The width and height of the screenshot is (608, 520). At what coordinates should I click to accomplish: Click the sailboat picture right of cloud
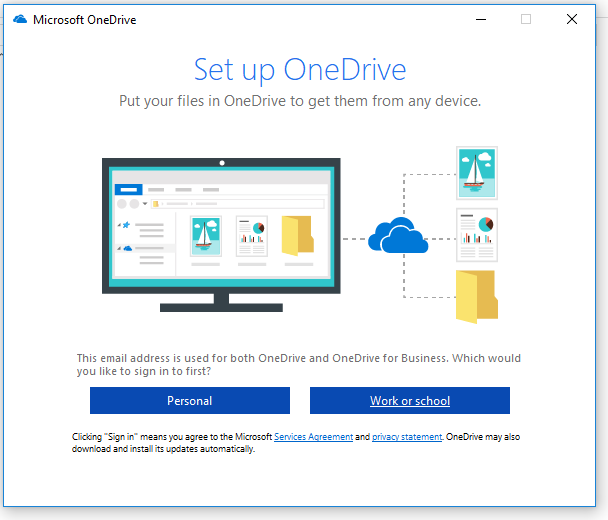click(477, 173)
